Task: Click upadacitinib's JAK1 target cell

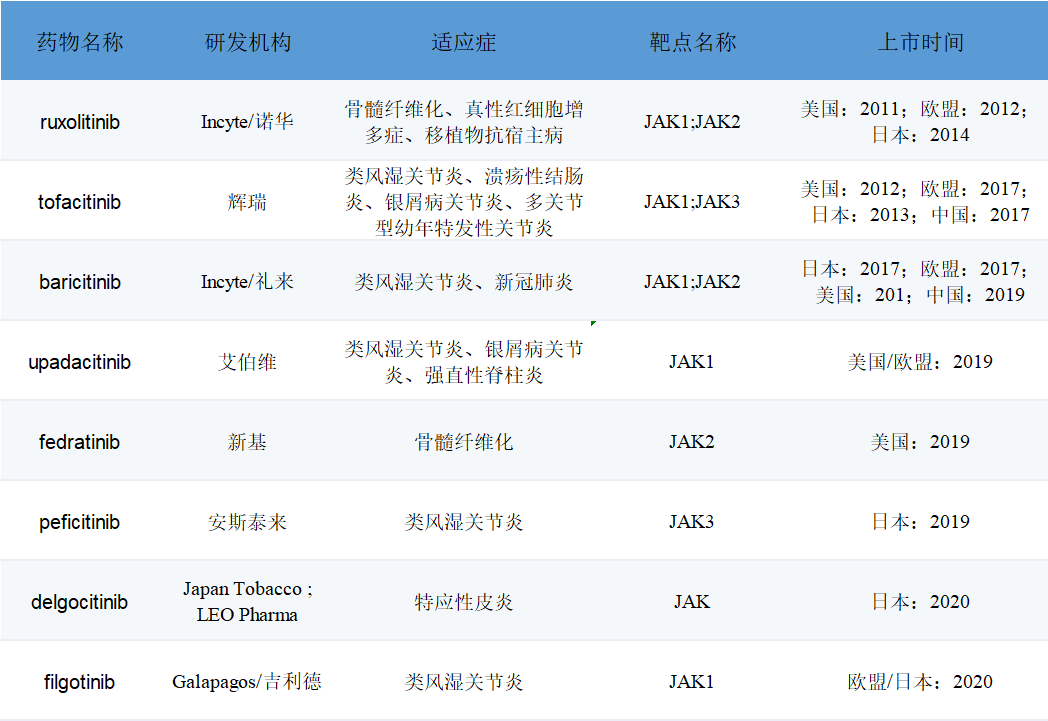Action: (x=692, y=362)
